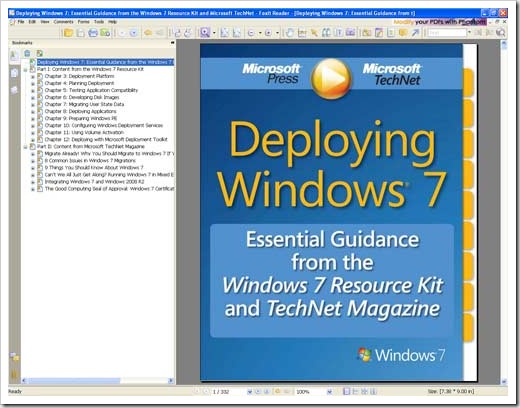Click the Layers sidebar tab icon
The height and width of the screenshot is (408, 520).
pyautogui.click(x=14, y=90)
